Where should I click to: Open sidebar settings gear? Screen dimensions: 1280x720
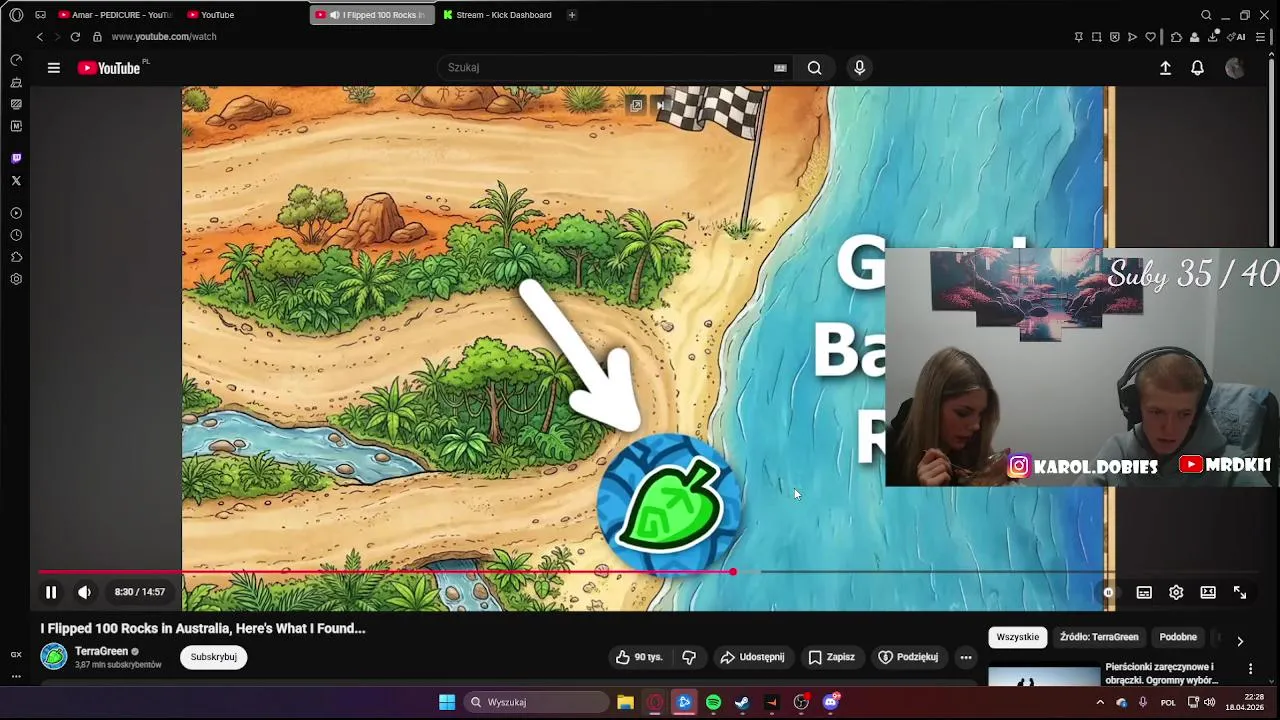click(16, 279)
